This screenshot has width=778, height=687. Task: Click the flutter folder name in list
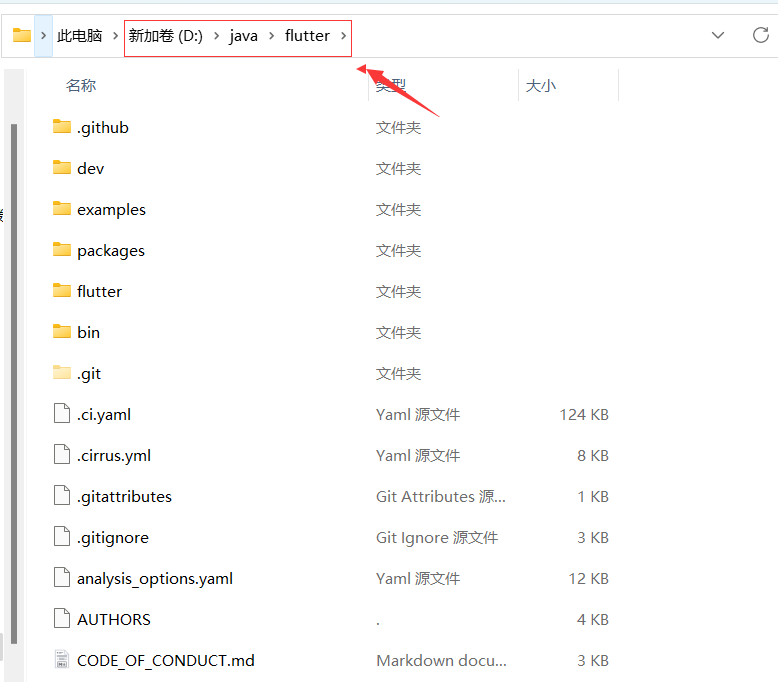(99, 292)
